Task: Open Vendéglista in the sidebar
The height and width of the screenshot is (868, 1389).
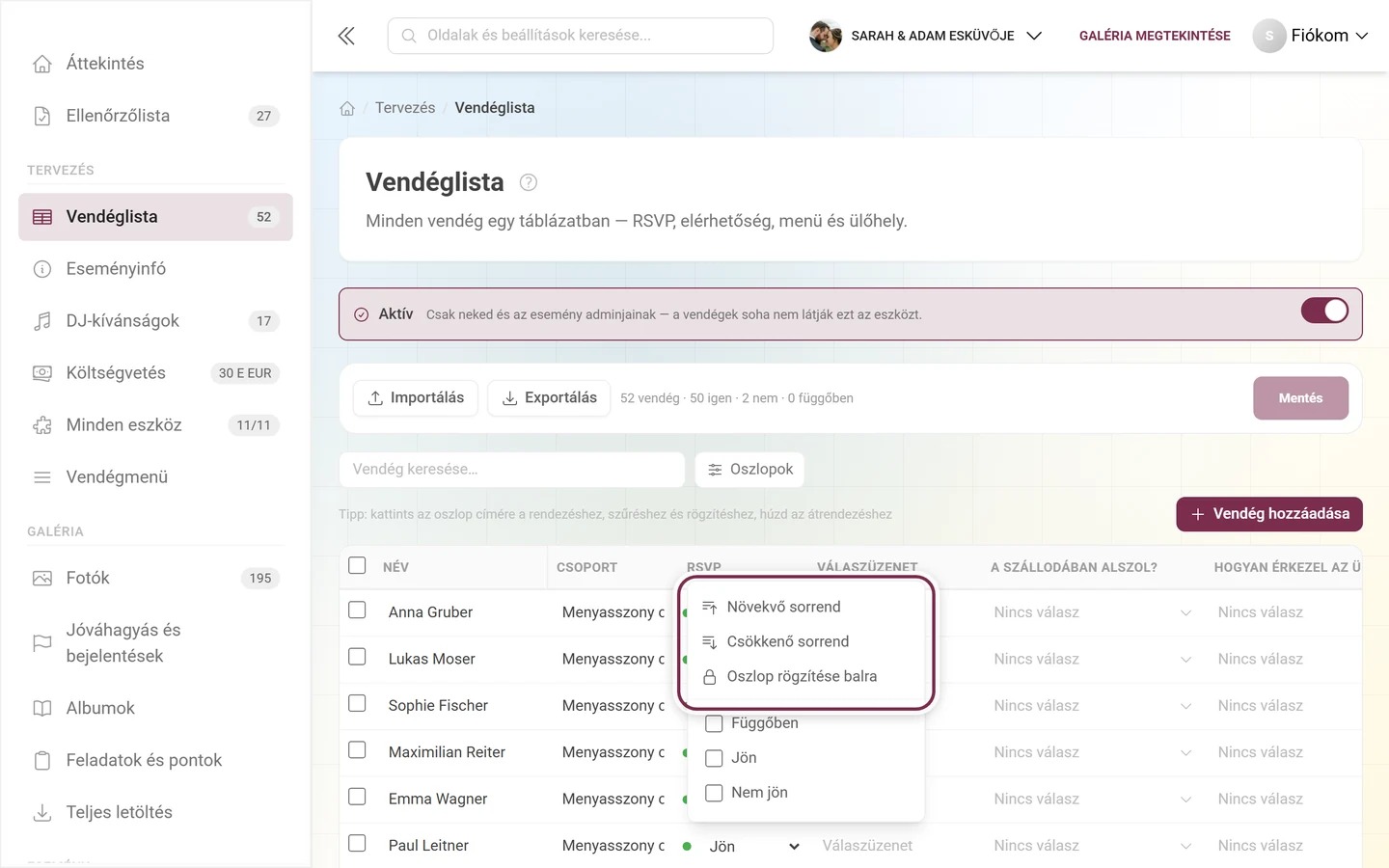Action: [155, 217]
